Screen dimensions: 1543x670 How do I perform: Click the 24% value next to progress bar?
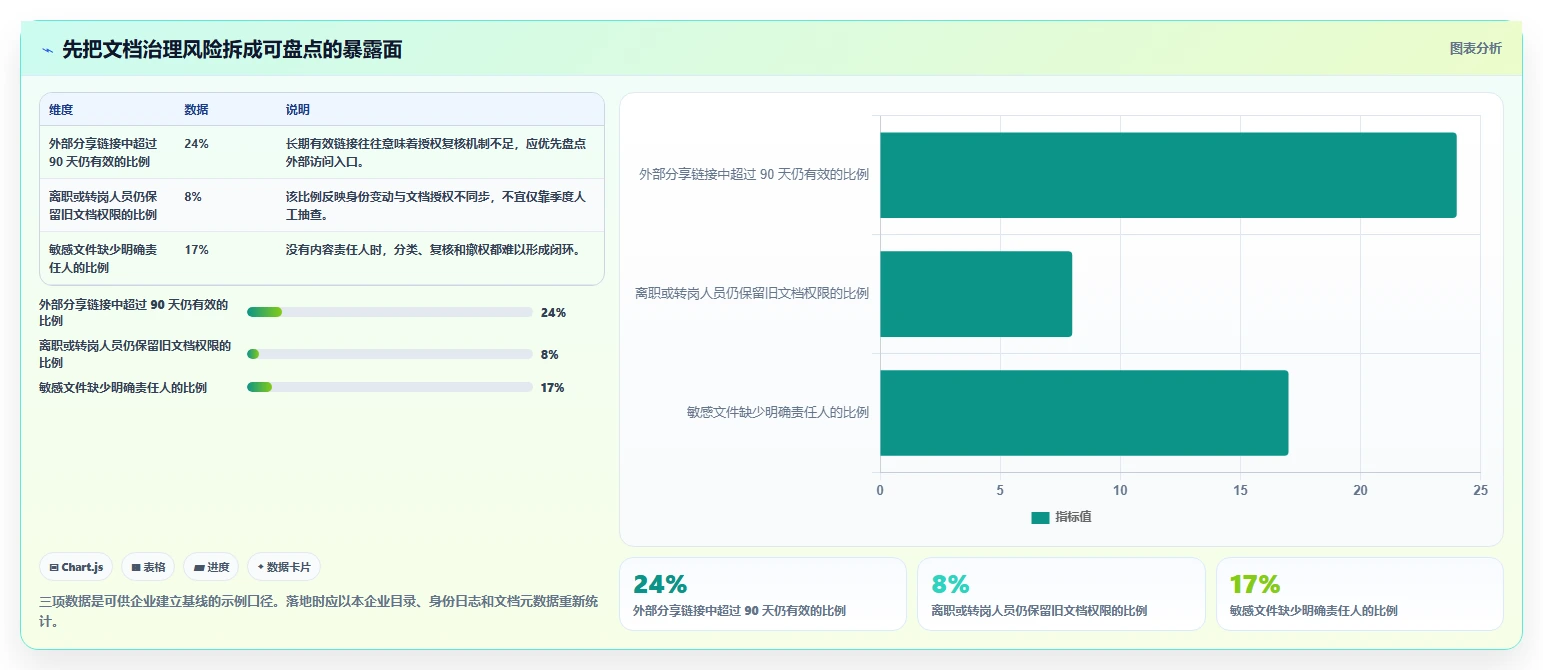tap(553, 313)
